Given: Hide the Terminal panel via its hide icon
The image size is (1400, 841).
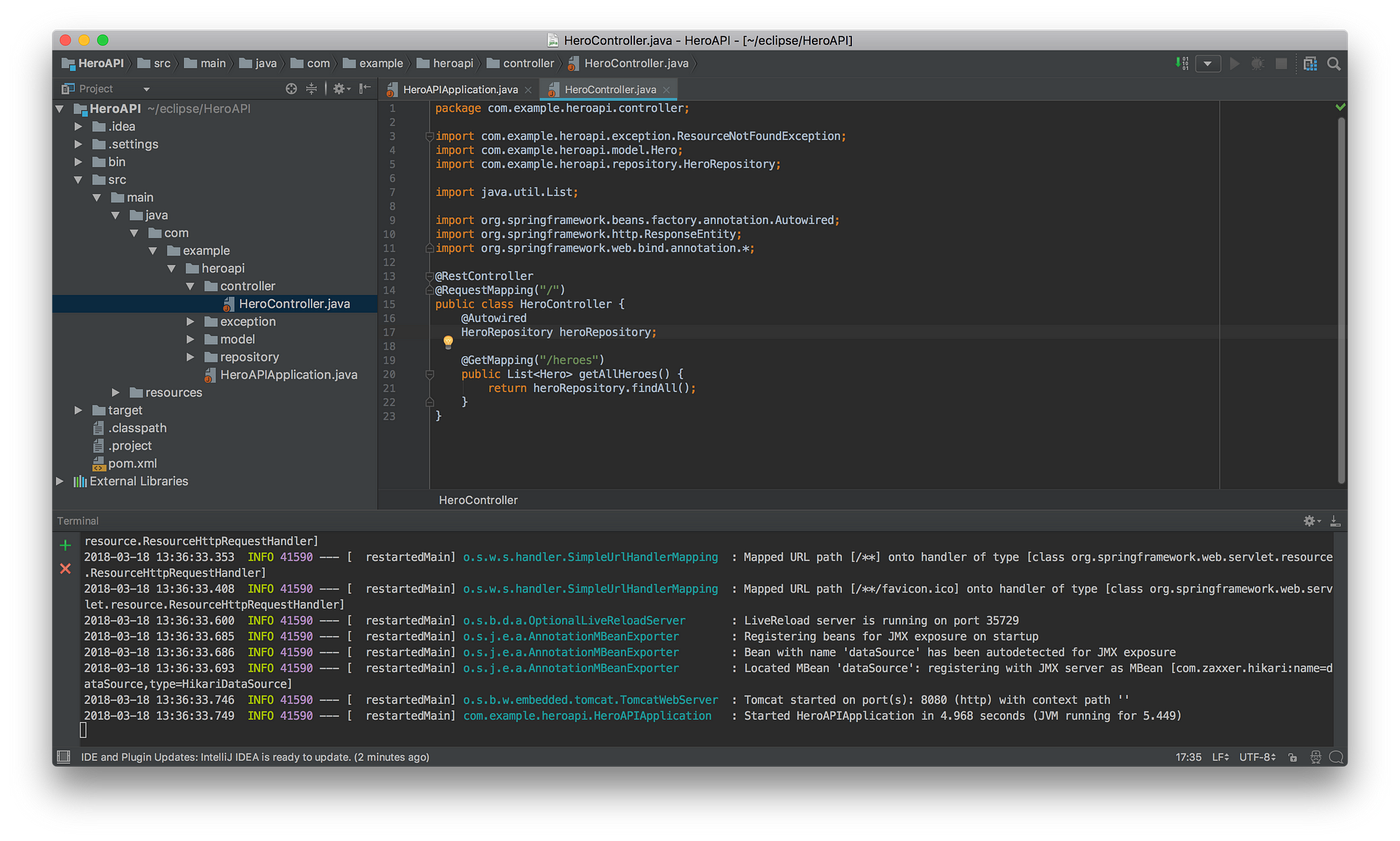Looking at the screenshot, I should coord(1335,521).
